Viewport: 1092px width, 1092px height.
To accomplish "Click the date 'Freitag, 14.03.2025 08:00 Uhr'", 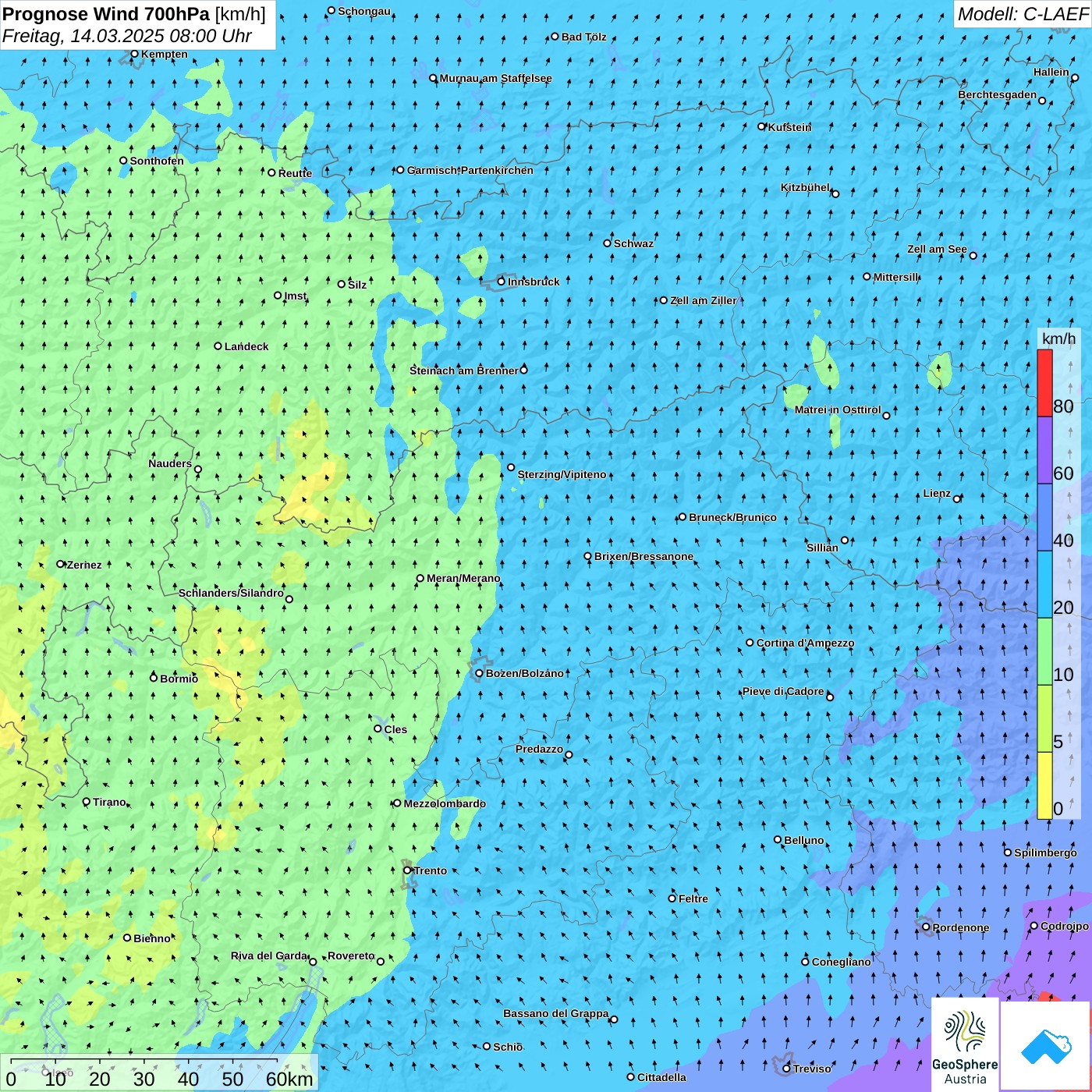I will [x=127, y=36].
